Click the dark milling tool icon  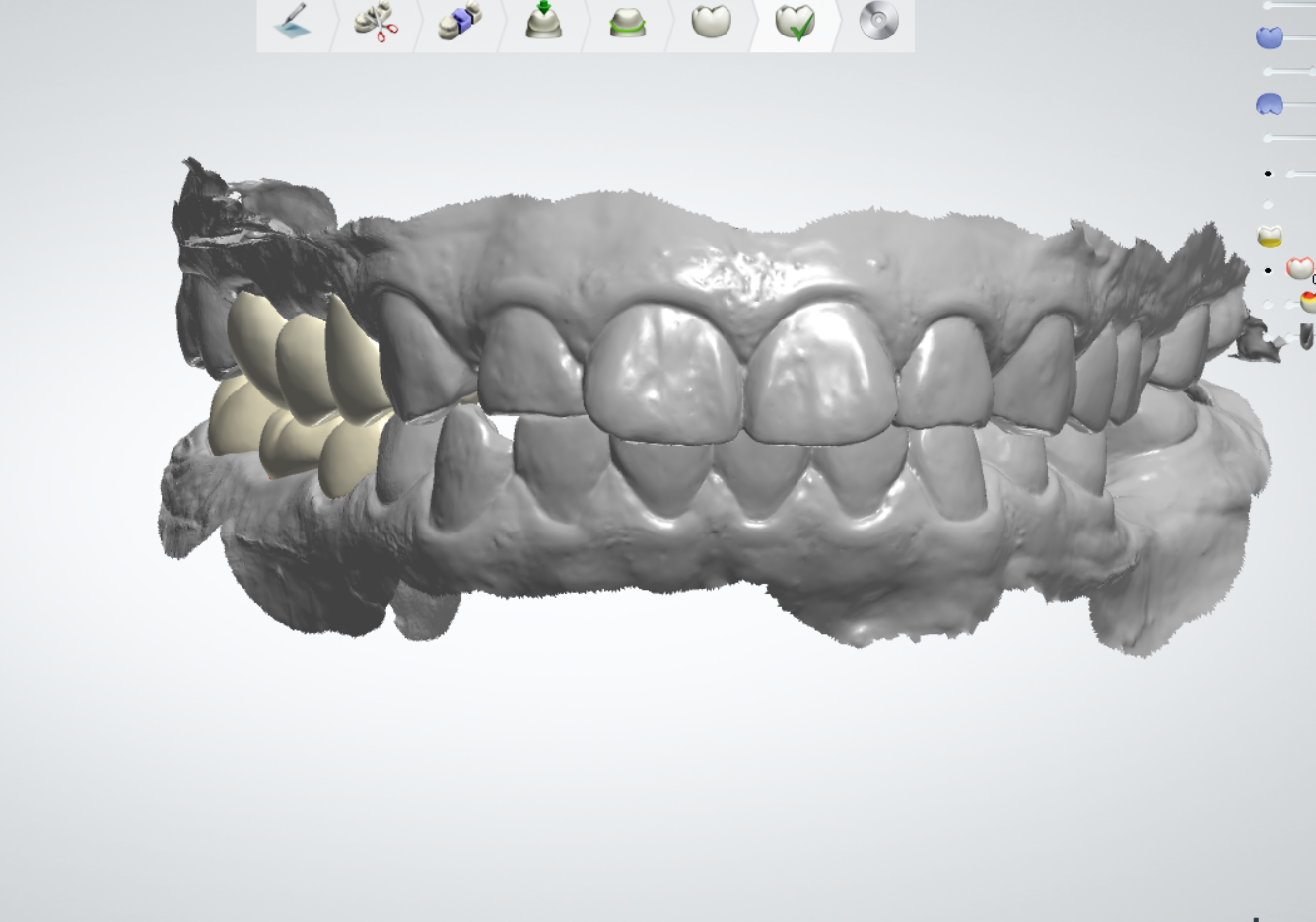pyautogui.click(x=1306, y=337)
